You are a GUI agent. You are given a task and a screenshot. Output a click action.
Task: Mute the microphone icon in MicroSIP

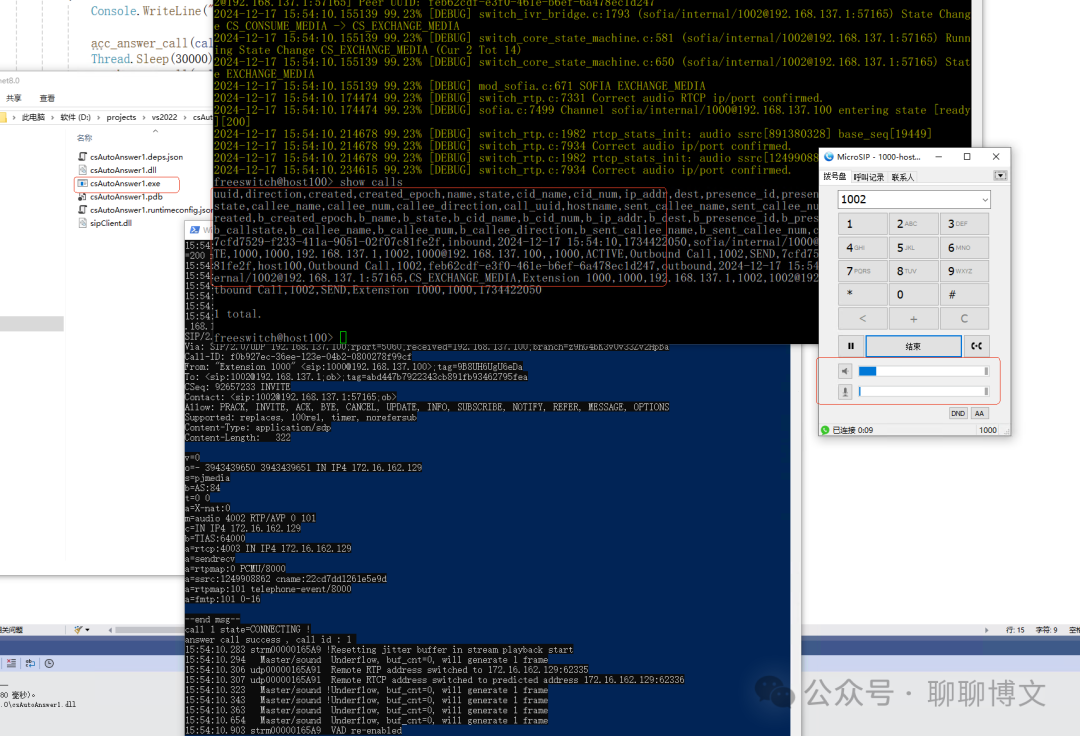click(845, 392)
